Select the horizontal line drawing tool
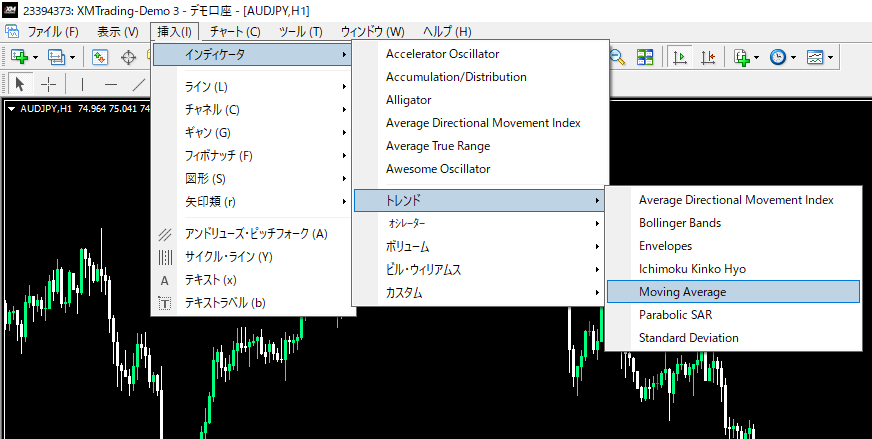 pyautogui.click(x=110, y=84)
